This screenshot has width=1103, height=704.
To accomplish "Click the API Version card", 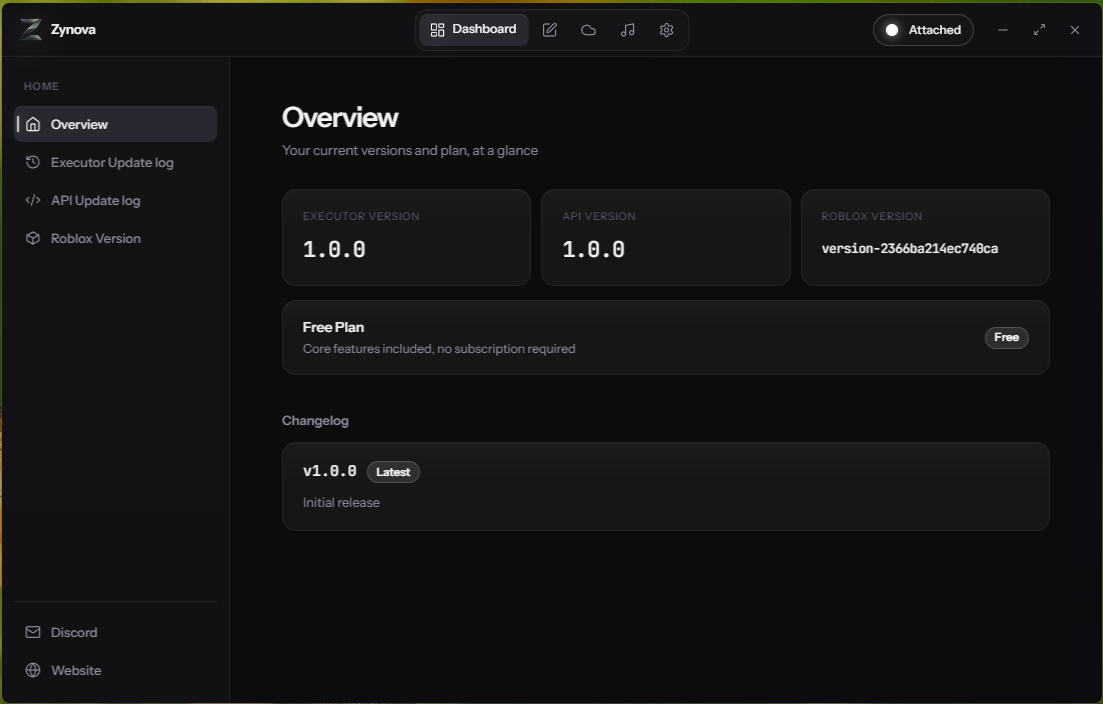I will 665,237.
